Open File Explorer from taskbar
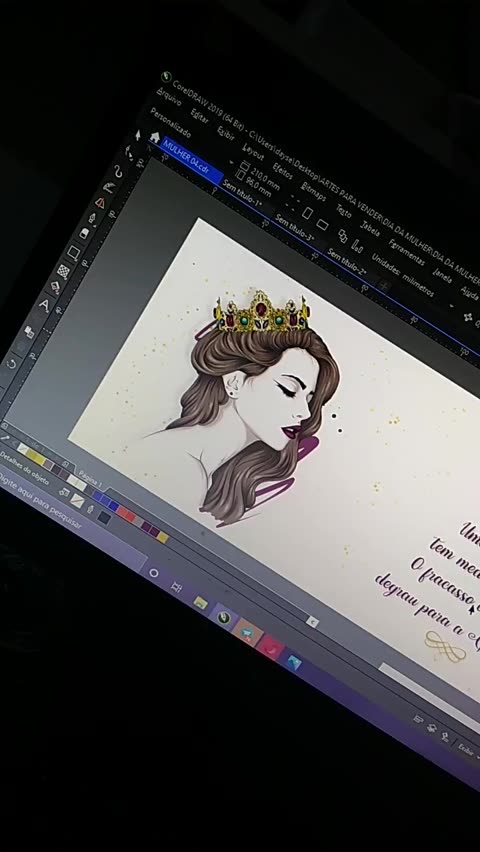 coord(201,602)
